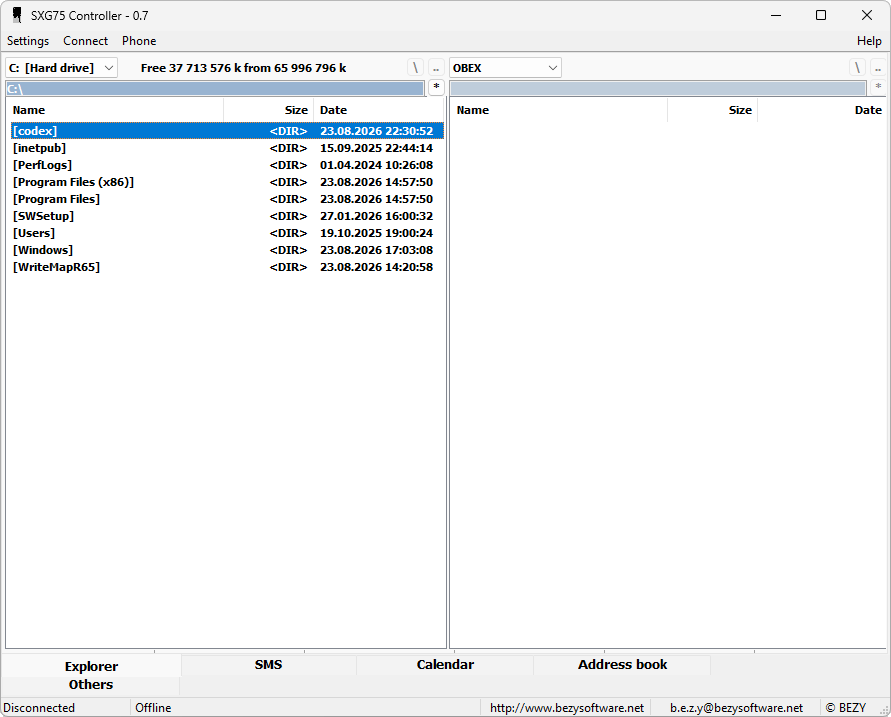Image resolution: width=891 pixels, height=717 pixels.
Task: Switch to the SMS tab
Action: [x=268, y=664]
